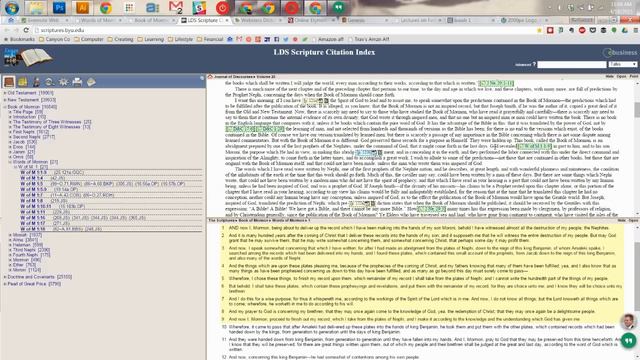Expand the Old Testament node
Screen dimensions: 640x360
5,93
